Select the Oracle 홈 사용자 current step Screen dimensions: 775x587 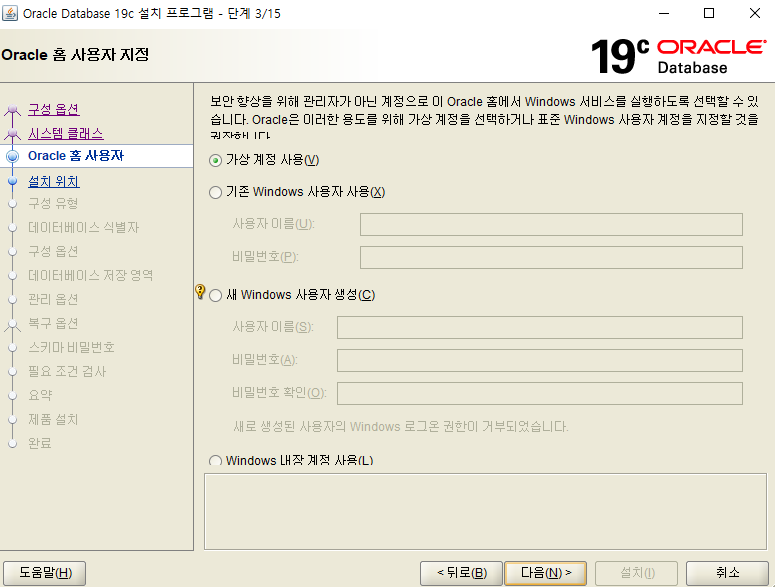76,156
